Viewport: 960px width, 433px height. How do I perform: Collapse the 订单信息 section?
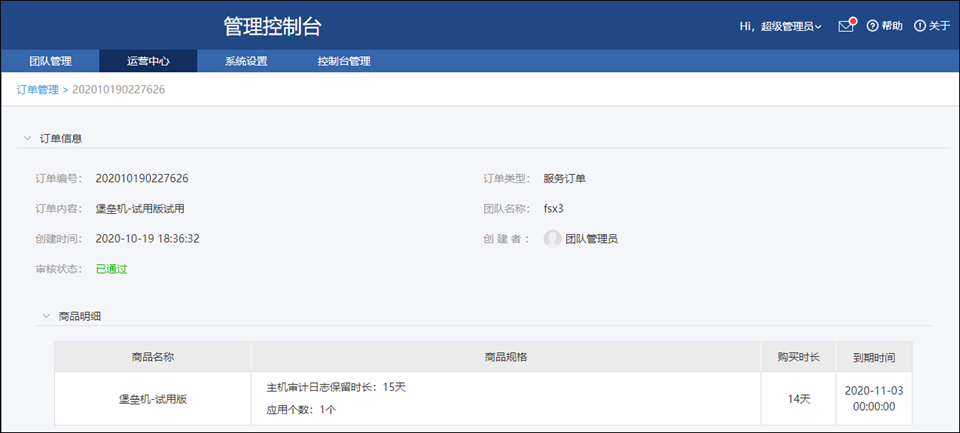coord(28,139)
